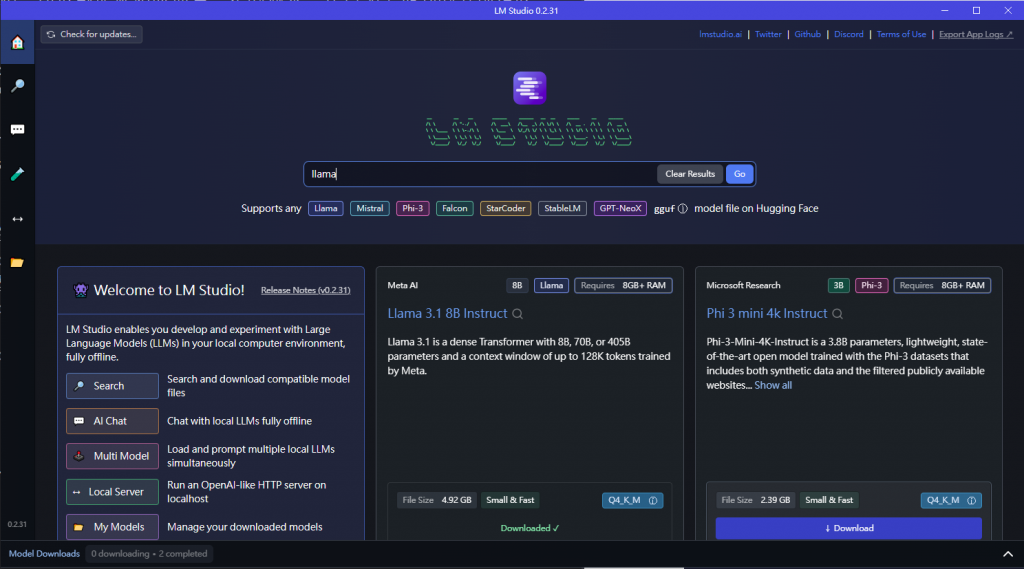This screenshot has height=569, width=1024.
Task: Open the Playground pencil icon in sidebar
Action: coord(18,174)
